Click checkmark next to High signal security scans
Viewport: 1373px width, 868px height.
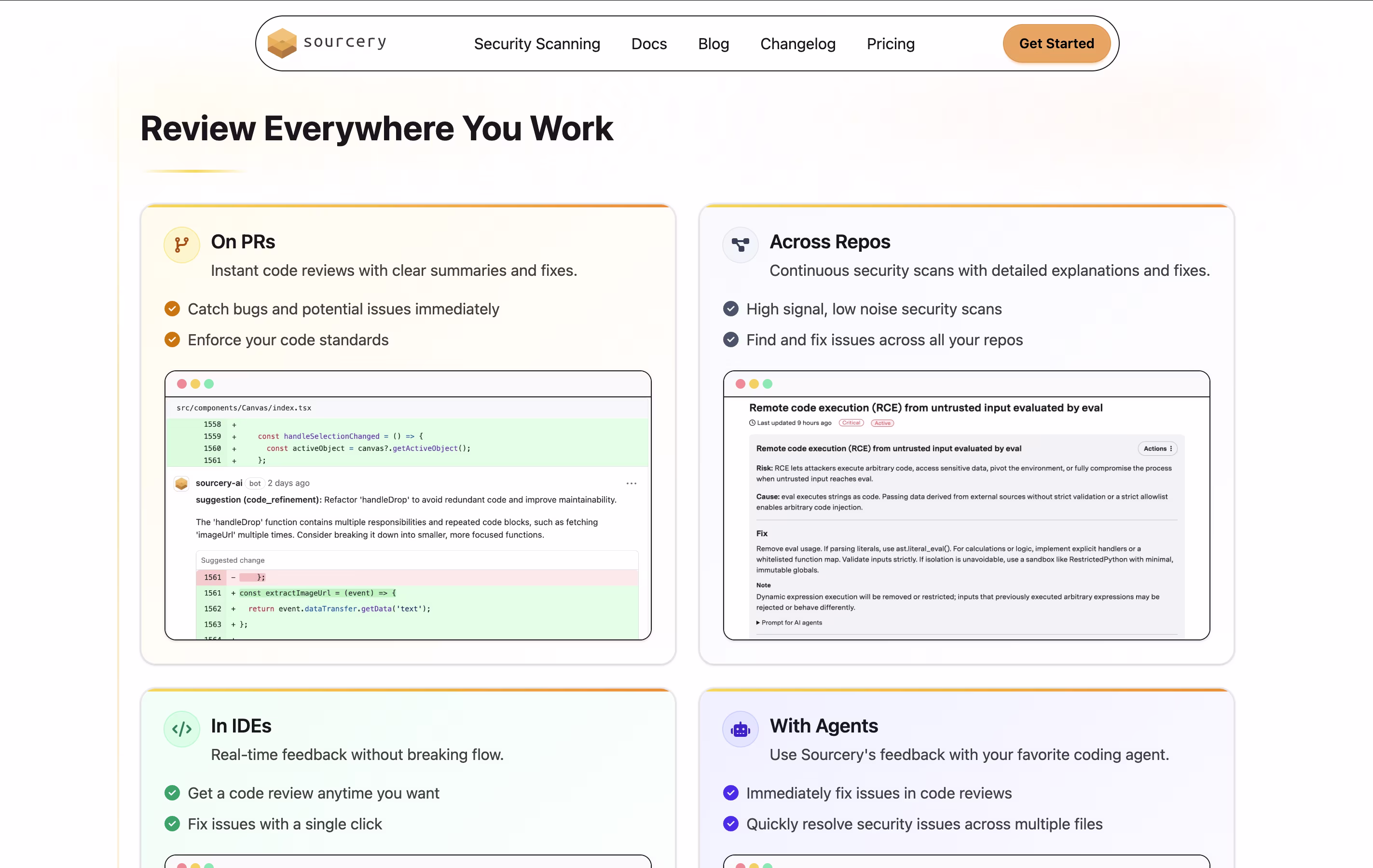click(731, 309)
